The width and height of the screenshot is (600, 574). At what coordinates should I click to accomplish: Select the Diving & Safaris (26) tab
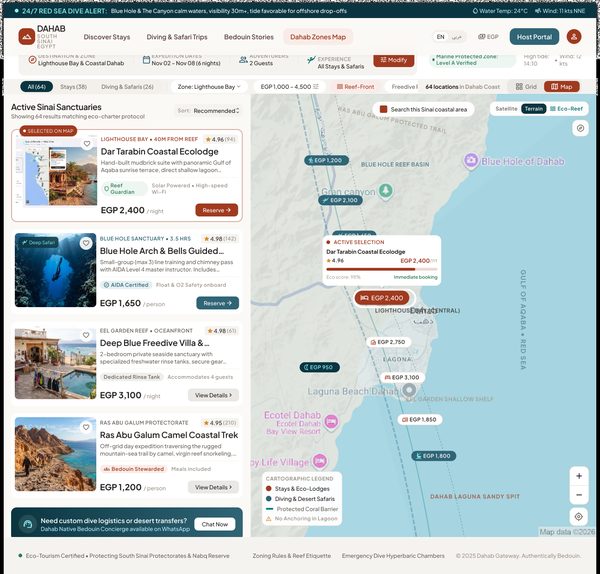pos(127,87)
